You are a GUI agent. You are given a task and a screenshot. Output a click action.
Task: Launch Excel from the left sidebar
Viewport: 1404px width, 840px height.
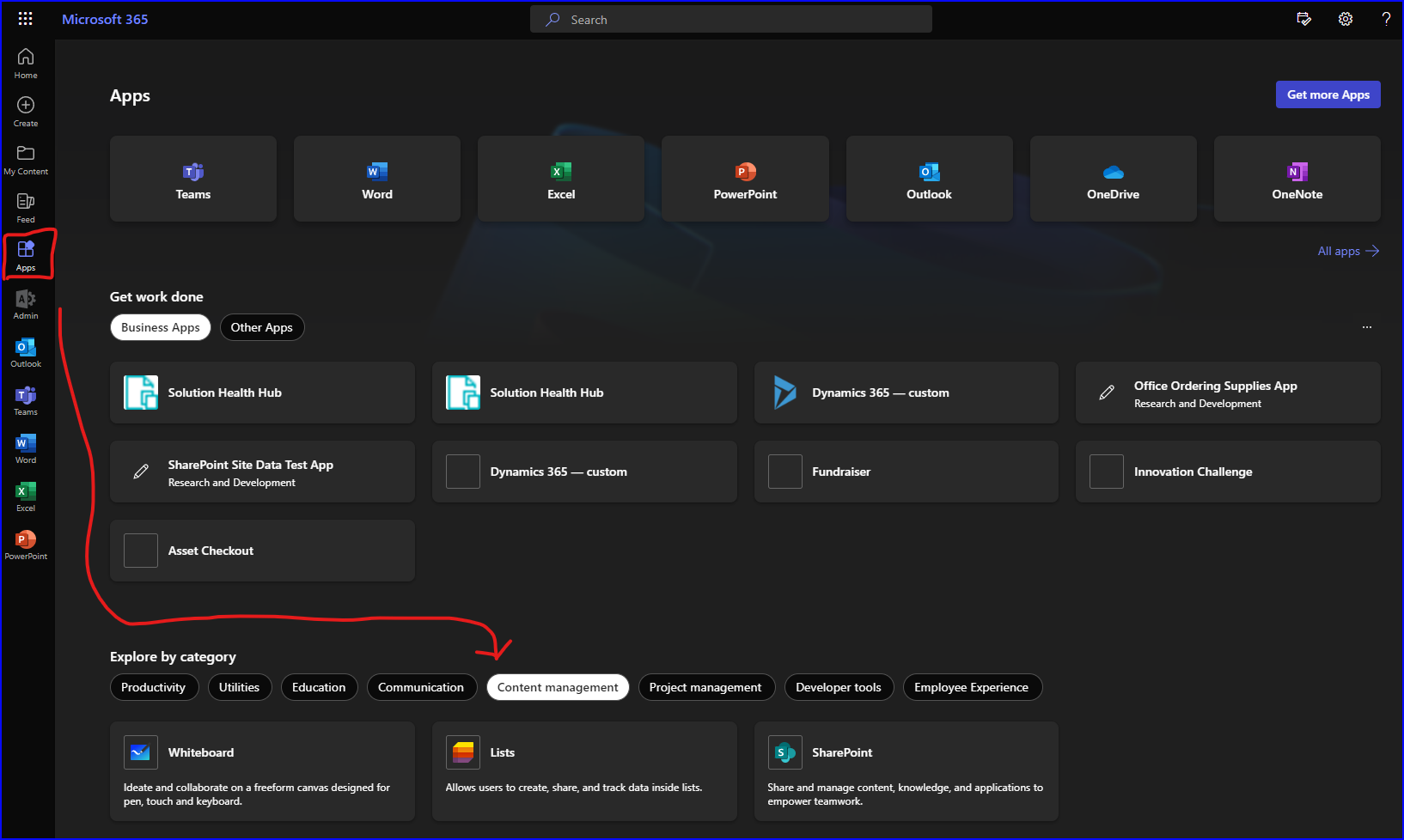point(26,496)
